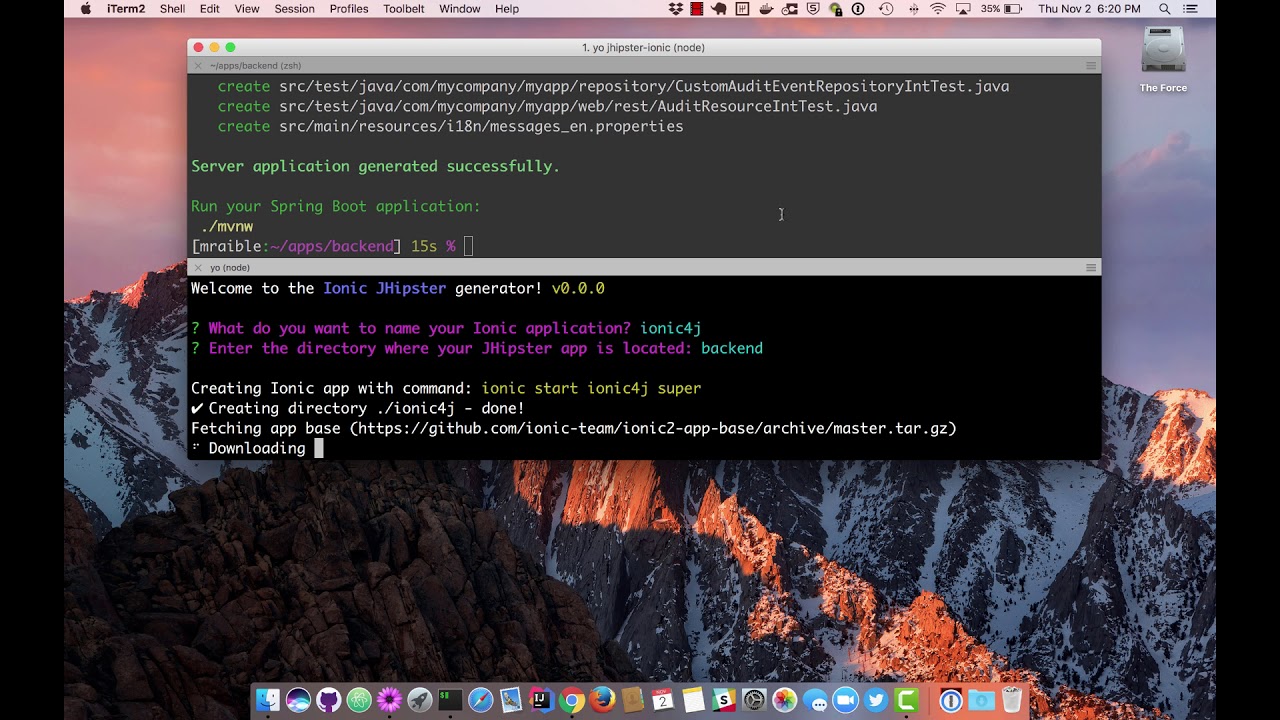Open GitHub Desktop in the Dock
Image resolution: width=1280 pixels, height=720 pixels.
point(329,700)
